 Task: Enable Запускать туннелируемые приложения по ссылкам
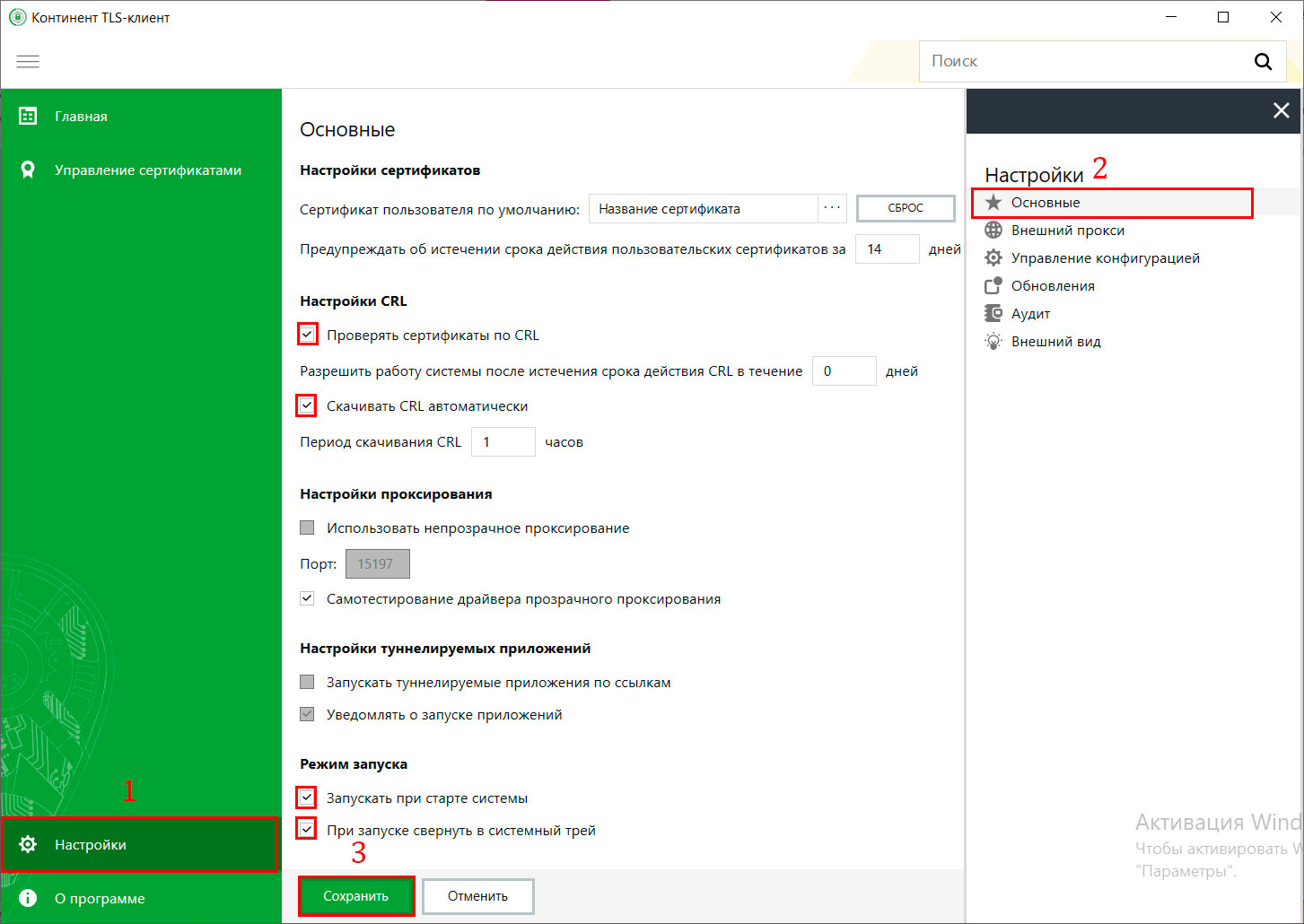[307, 682]
